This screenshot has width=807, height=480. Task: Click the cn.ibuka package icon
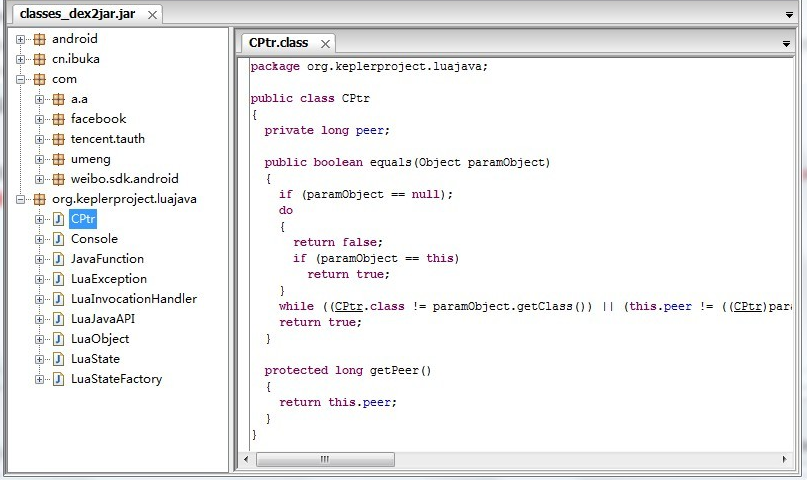pos(40,59)
